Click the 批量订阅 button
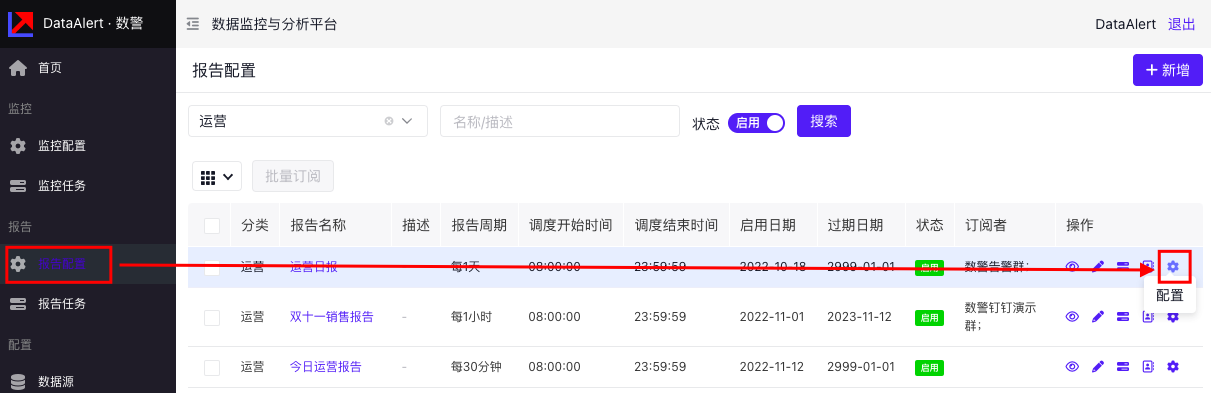1211x393 pixels. (x=293, y=176)
